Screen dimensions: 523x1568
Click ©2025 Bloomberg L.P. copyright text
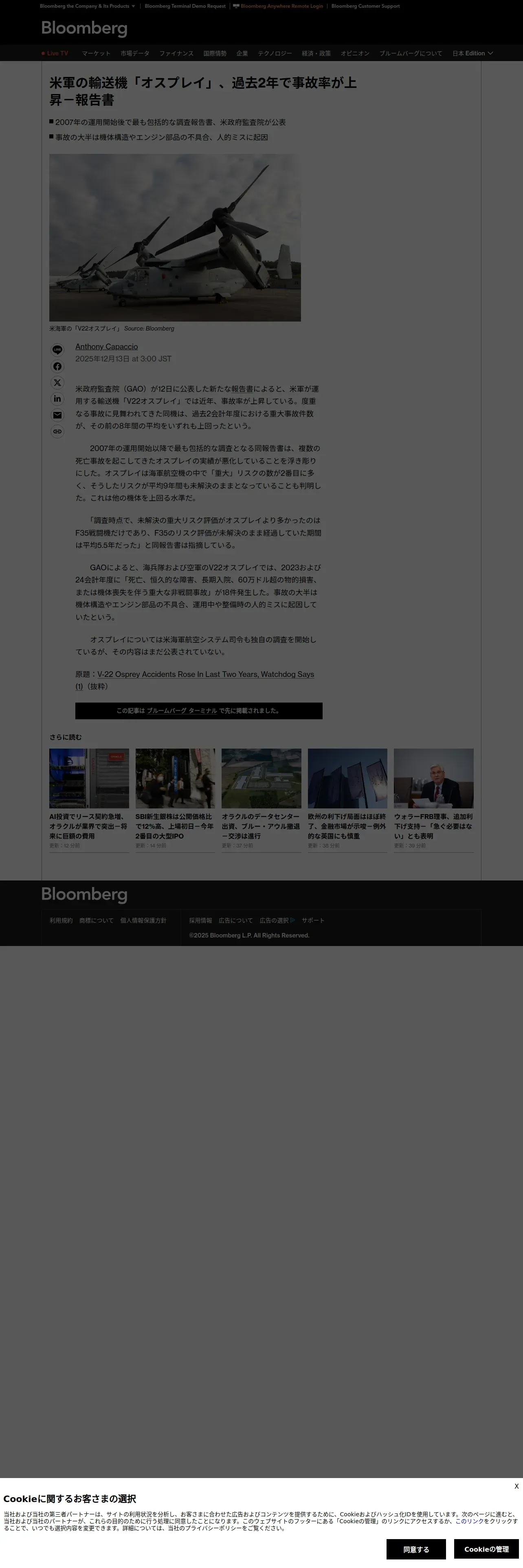coord(249,935)
